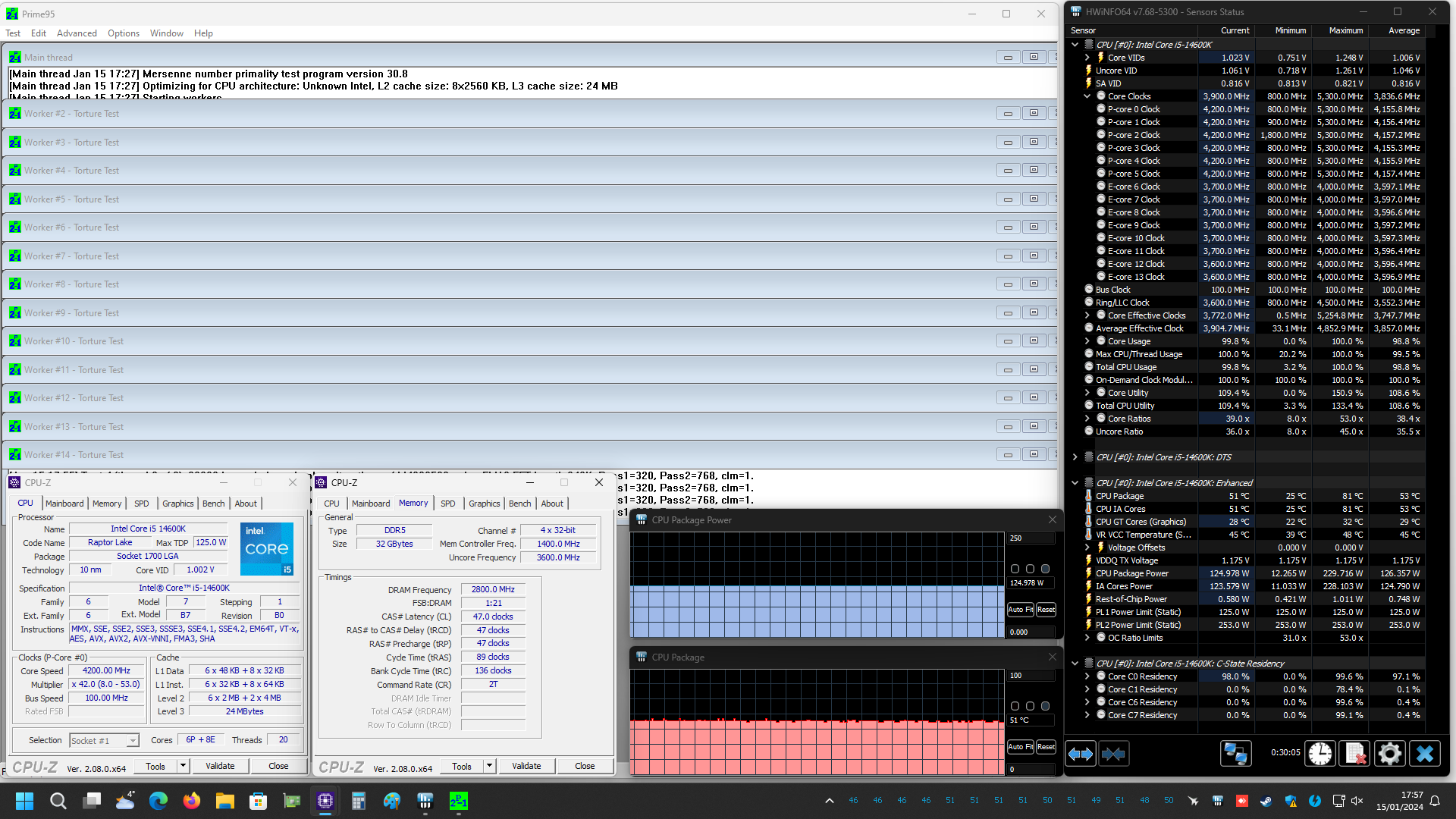
Task: Click the Maximum column header in HWiNFO
Action: tap(1345, 30)
